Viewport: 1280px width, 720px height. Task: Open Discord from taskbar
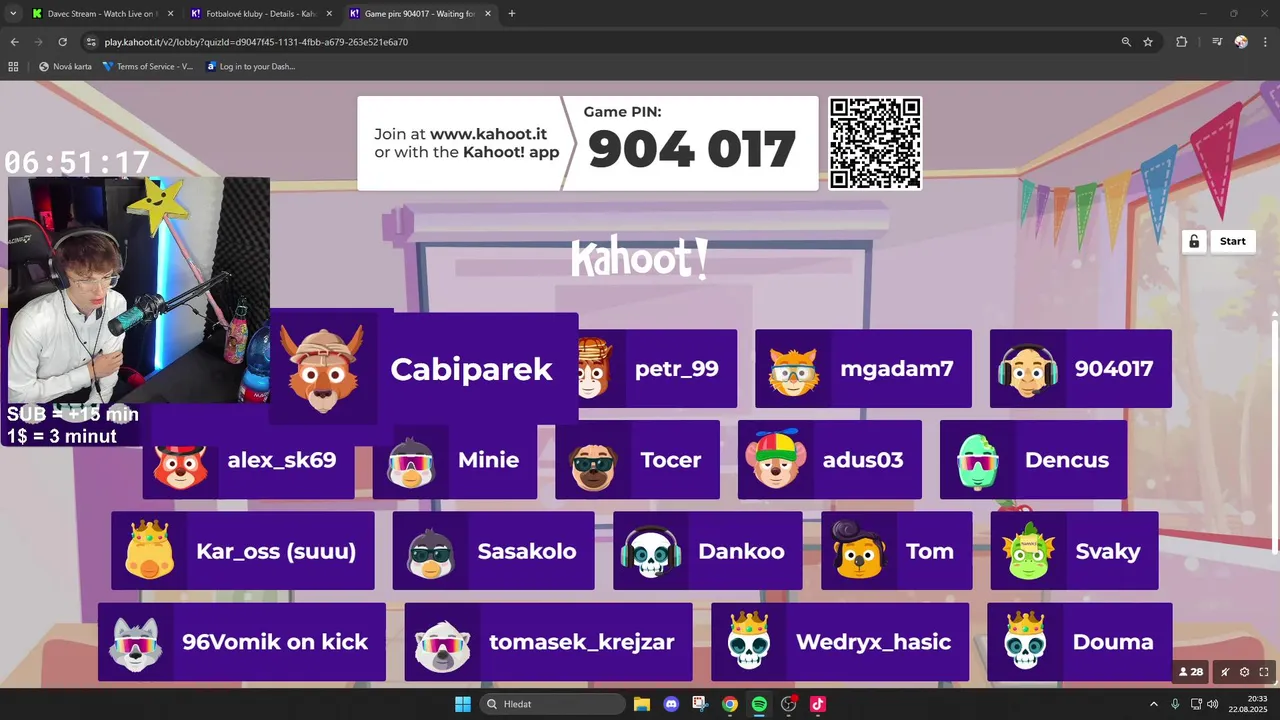(671, 704)
